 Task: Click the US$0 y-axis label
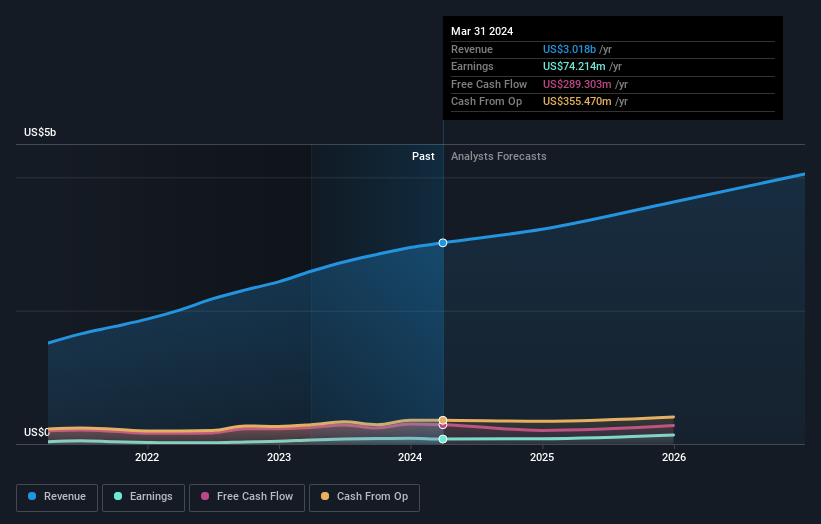tap(37, 432)
